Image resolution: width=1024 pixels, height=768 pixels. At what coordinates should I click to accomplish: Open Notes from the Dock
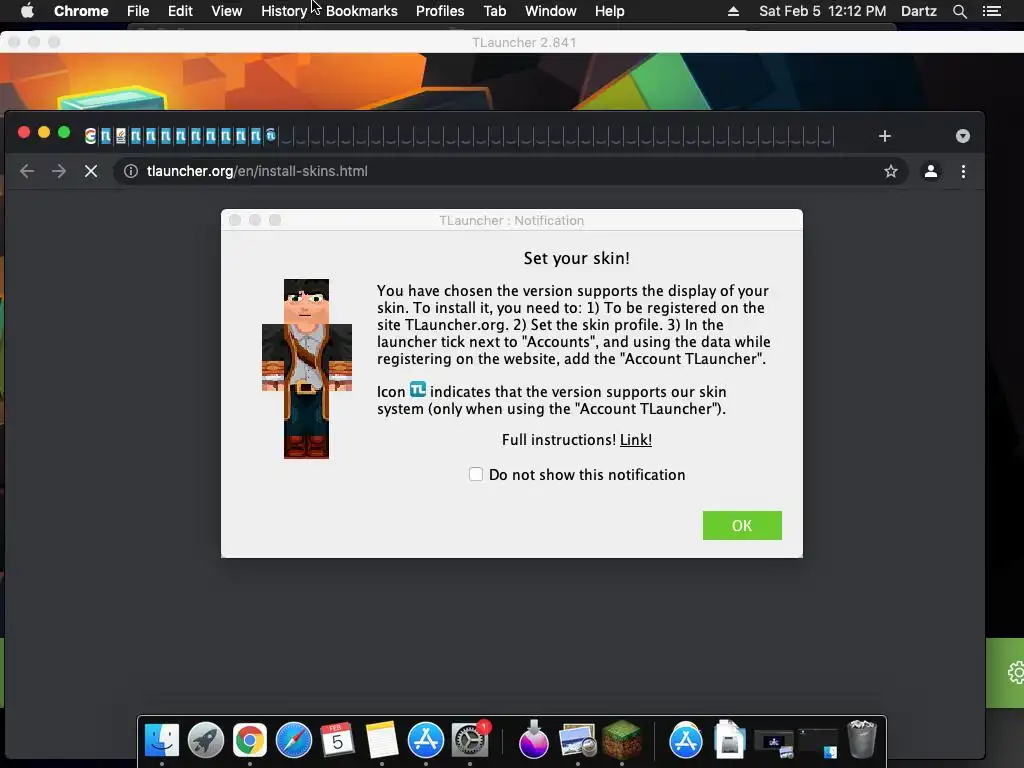coord(381,741)
